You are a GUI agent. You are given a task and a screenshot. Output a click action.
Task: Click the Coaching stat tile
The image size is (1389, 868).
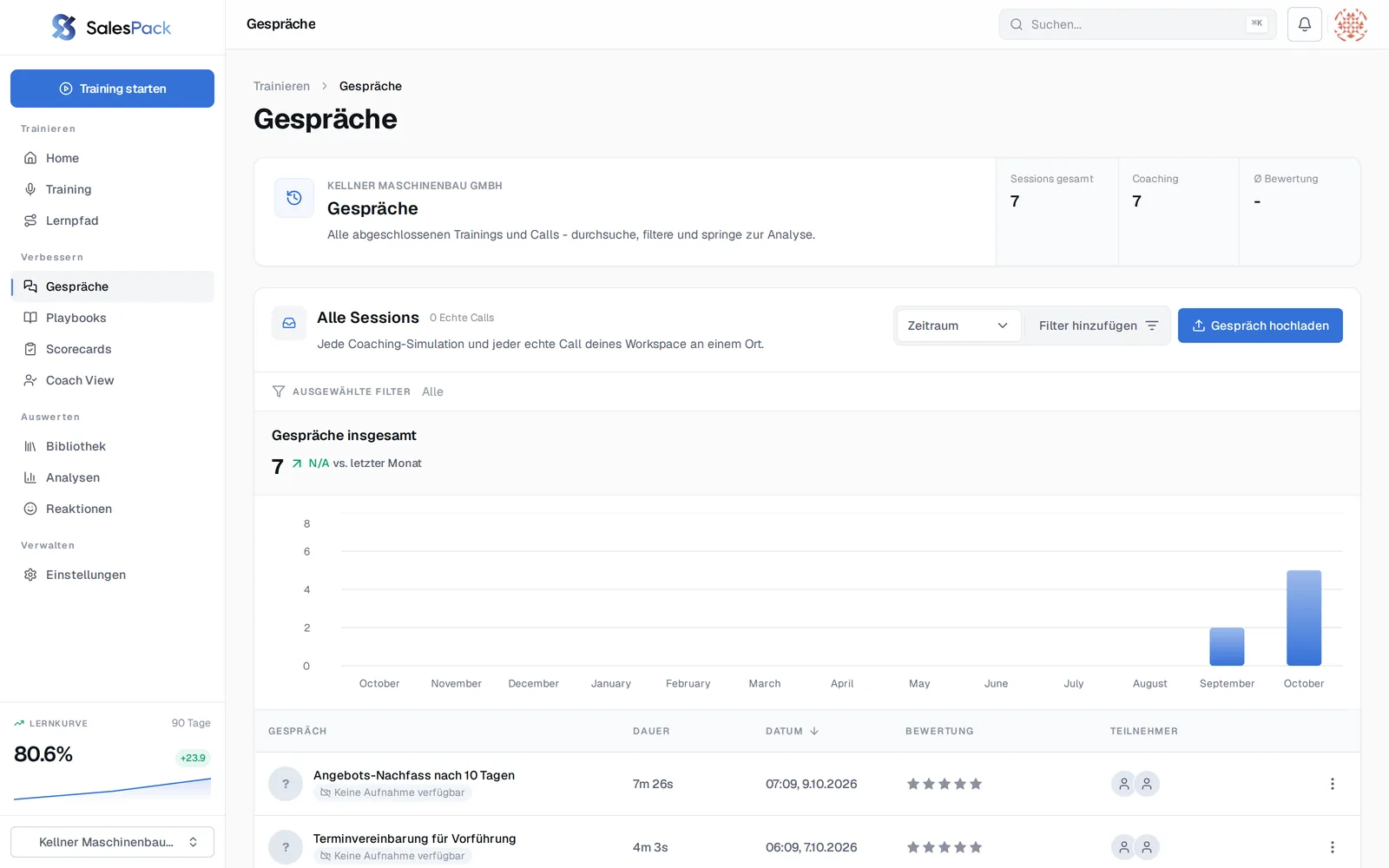[1178, 212]
